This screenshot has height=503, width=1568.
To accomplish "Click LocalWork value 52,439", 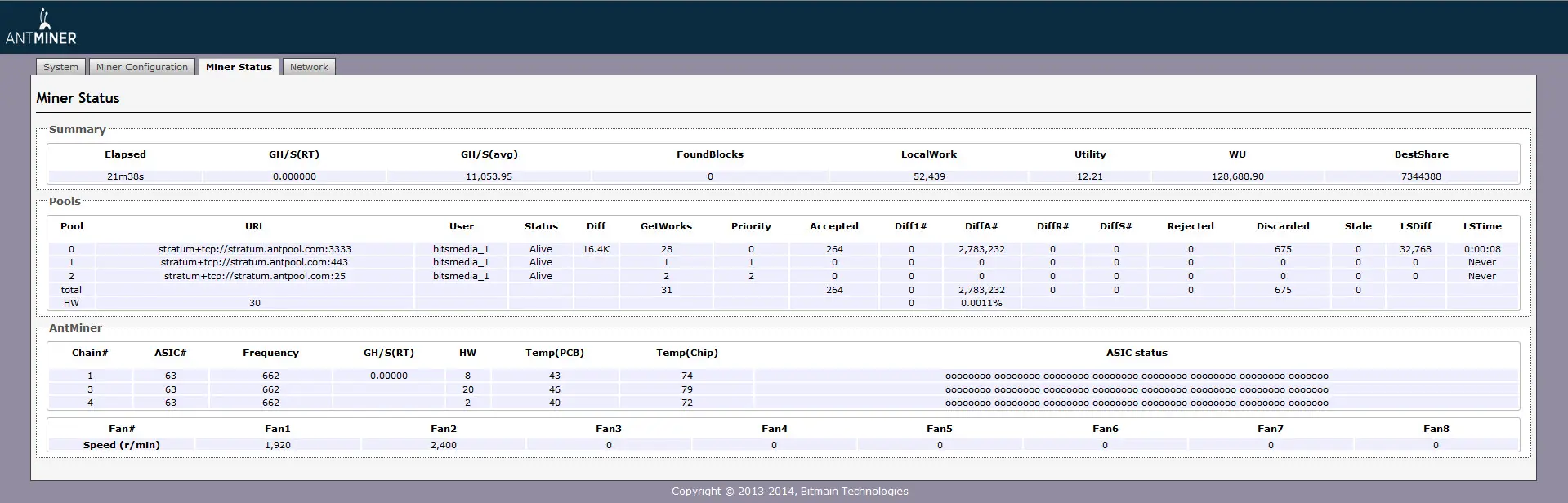I will [929, 176].
